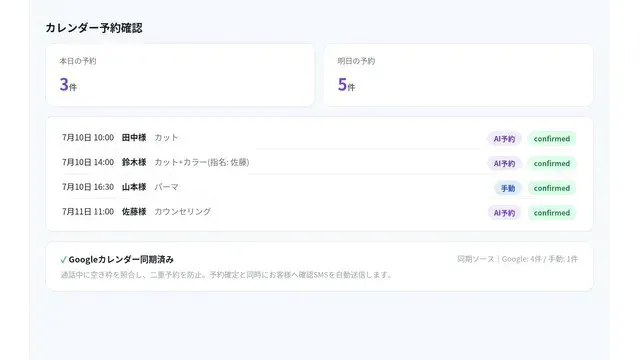Select the AI予約 badge on 田中様's row

(504, 139)
